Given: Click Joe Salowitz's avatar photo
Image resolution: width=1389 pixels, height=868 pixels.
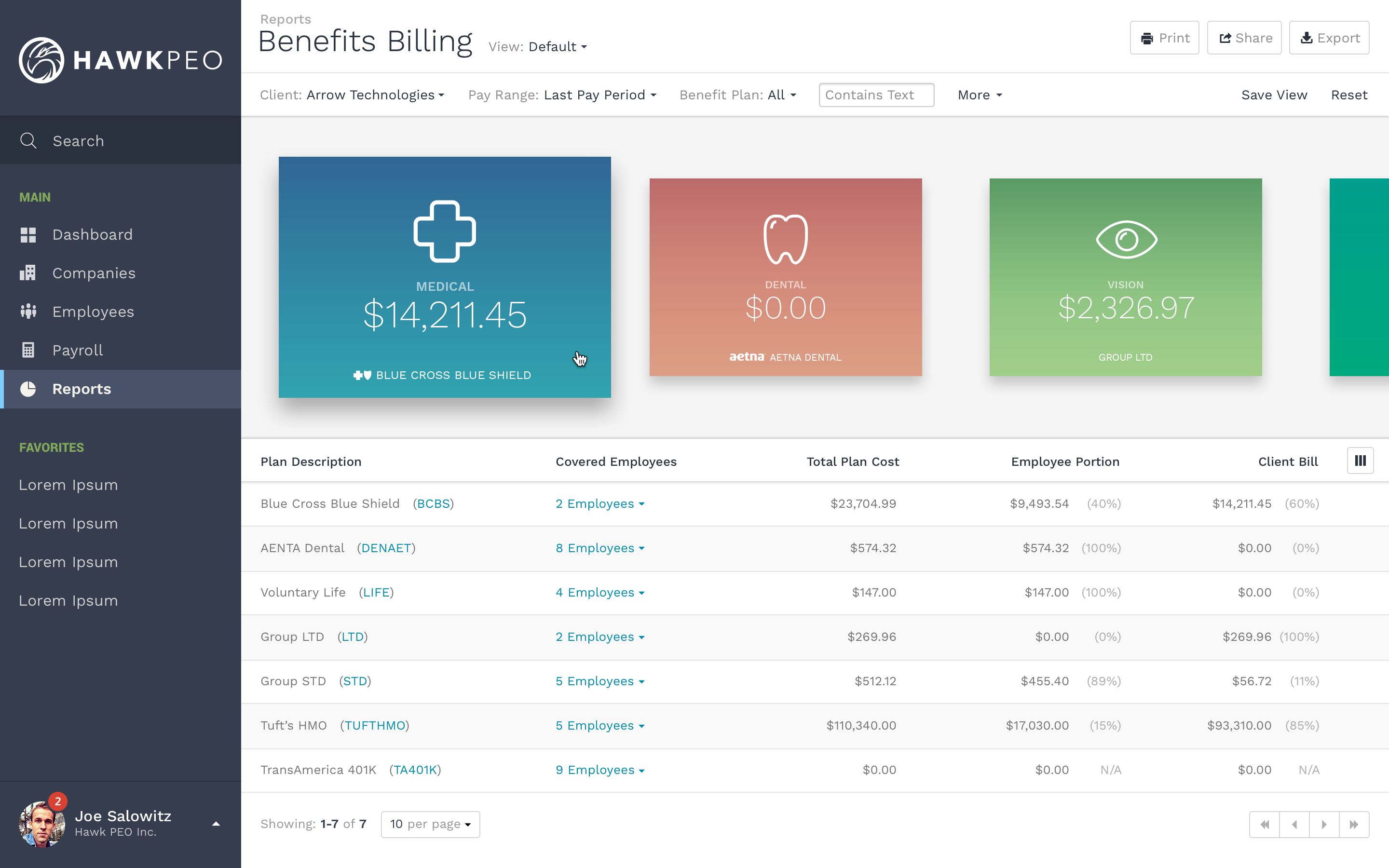Looking at the screenshot, I should 41,825.
